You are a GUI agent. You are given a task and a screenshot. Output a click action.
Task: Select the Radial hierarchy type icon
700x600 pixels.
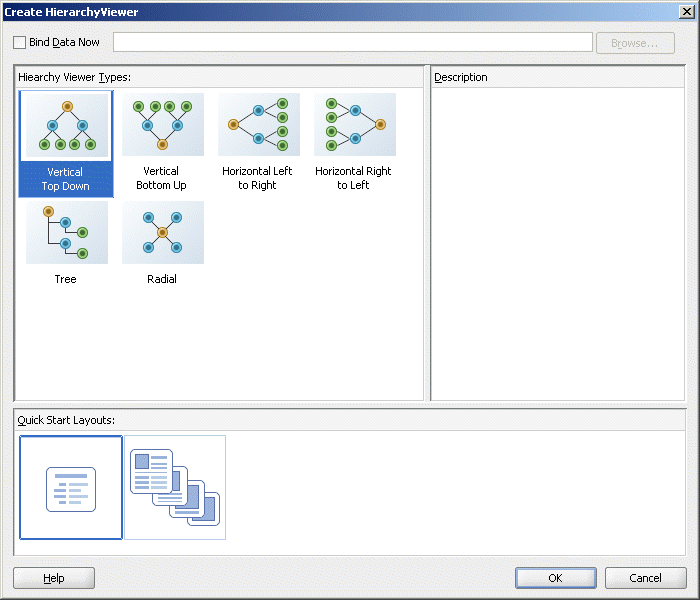click(163, 232)
